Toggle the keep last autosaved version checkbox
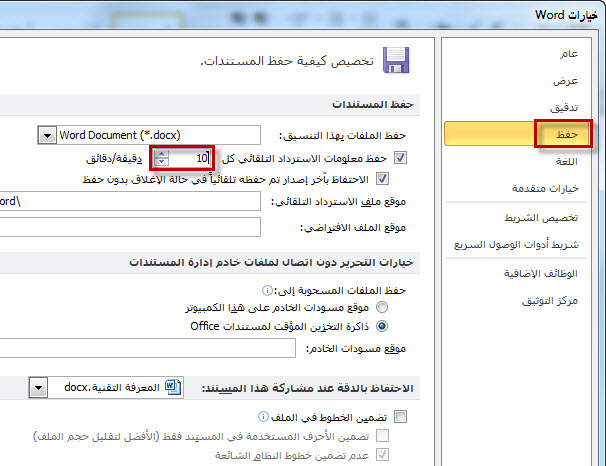 [x=382, y=179]
